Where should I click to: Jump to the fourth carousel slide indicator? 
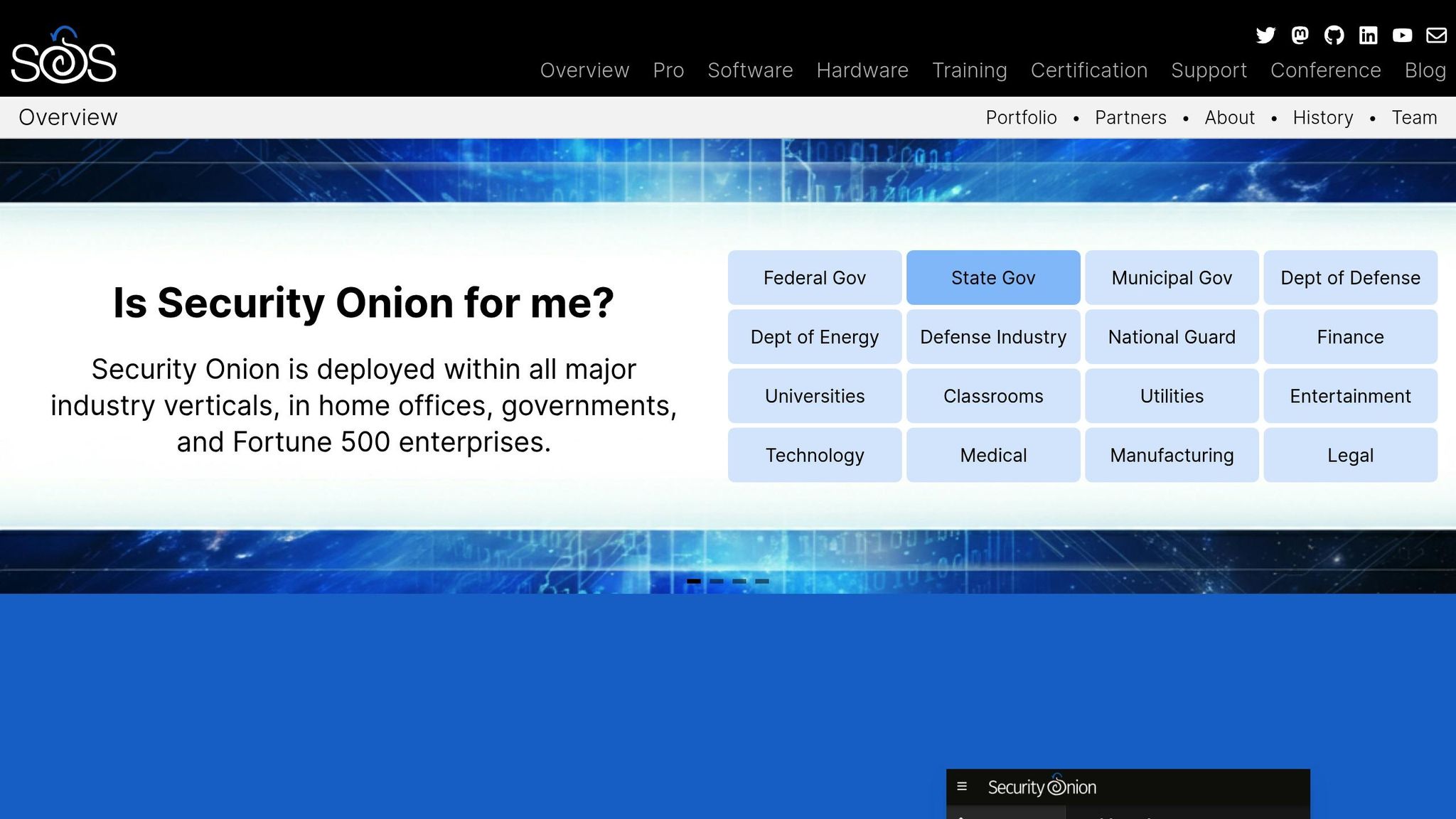click(762, 581)
